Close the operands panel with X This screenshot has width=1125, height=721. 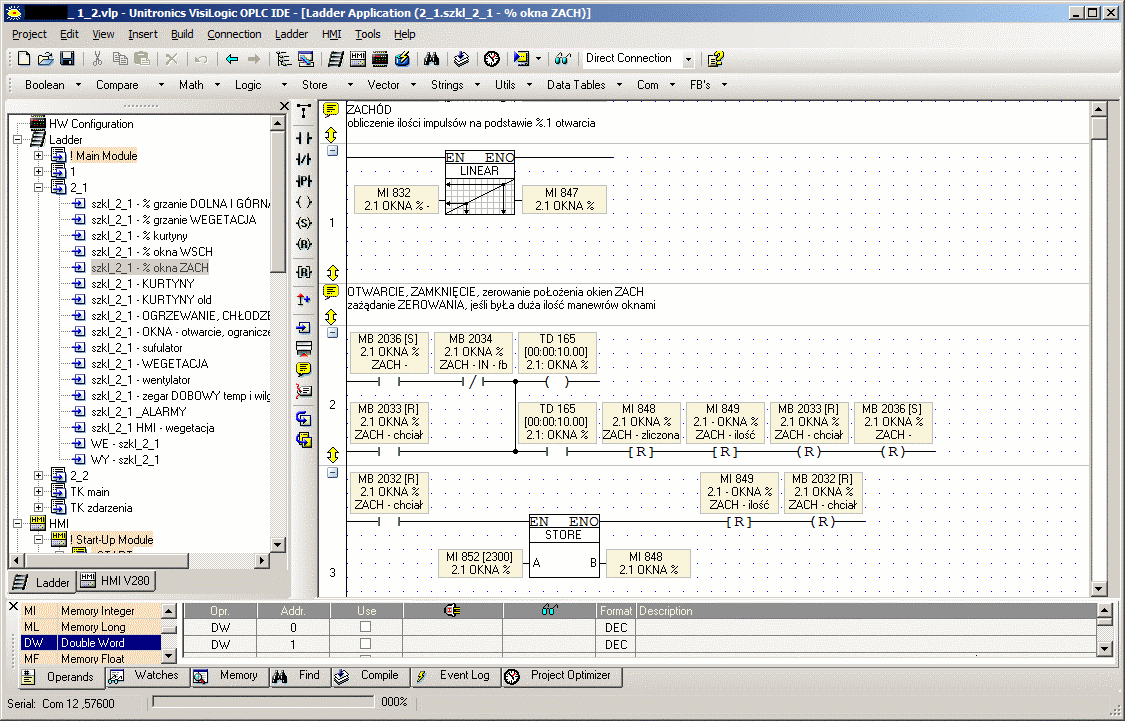point(13,607)
